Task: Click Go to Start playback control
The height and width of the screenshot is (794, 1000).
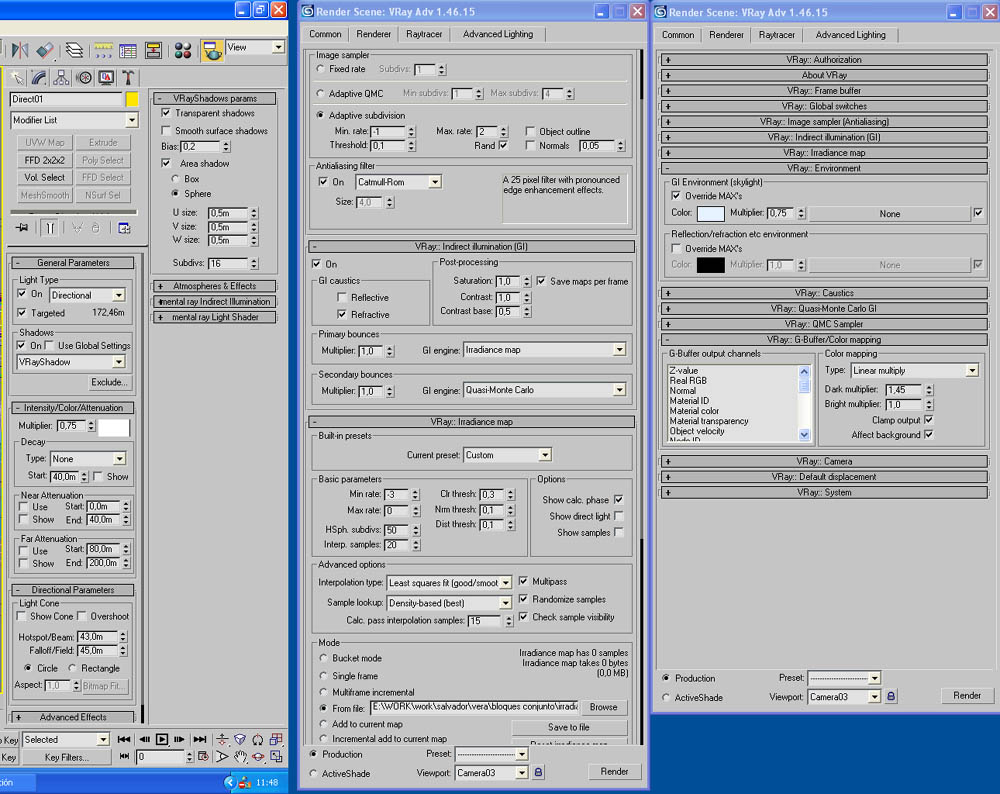Action: coord(124,739)
